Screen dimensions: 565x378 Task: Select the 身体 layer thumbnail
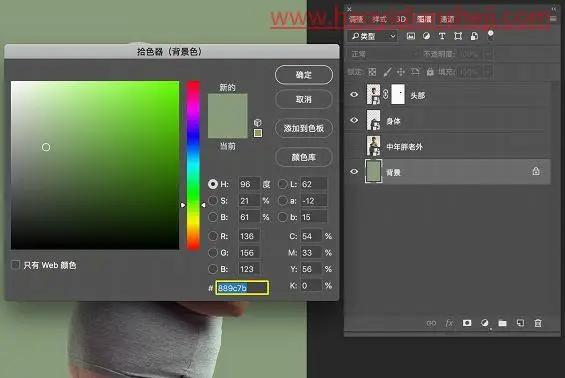click(x=373, y=120)
